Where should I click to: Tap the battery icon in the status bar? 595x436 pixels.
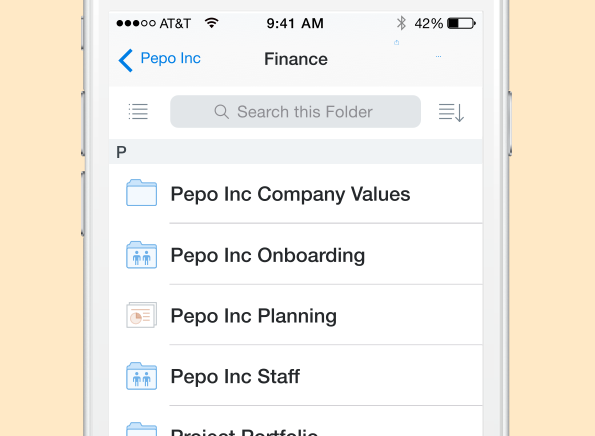[x=461, y=23]
